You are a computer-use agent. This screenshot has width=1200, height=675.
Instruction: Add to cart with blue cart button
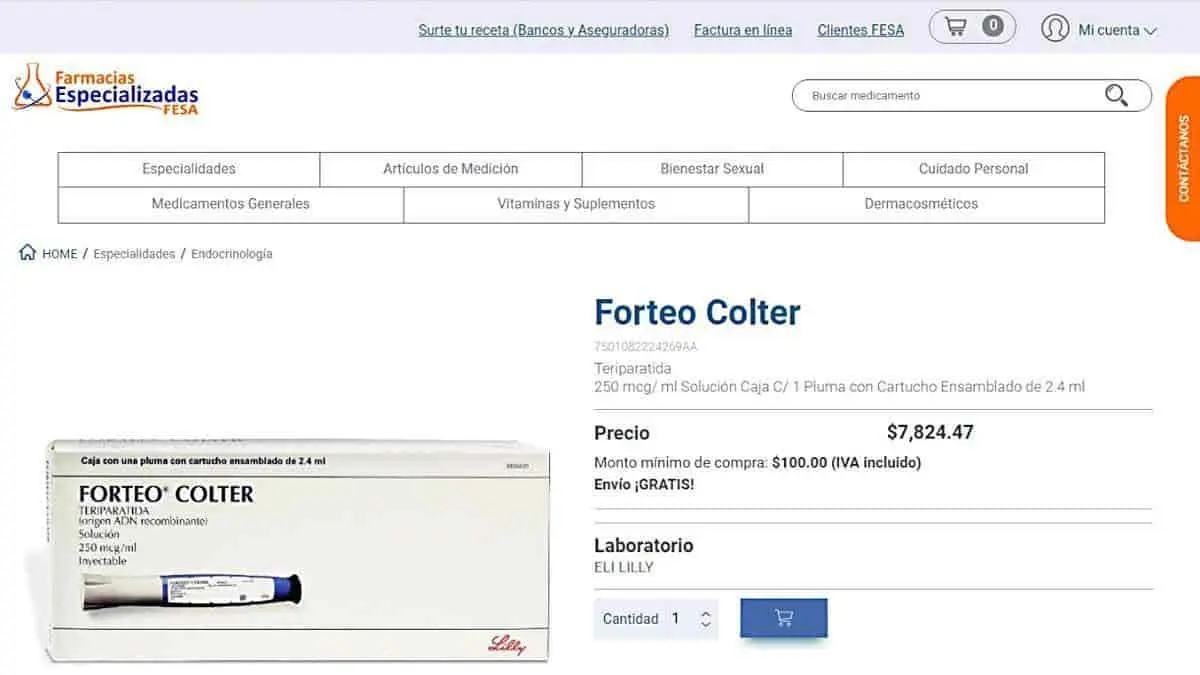tap(784, 618)
